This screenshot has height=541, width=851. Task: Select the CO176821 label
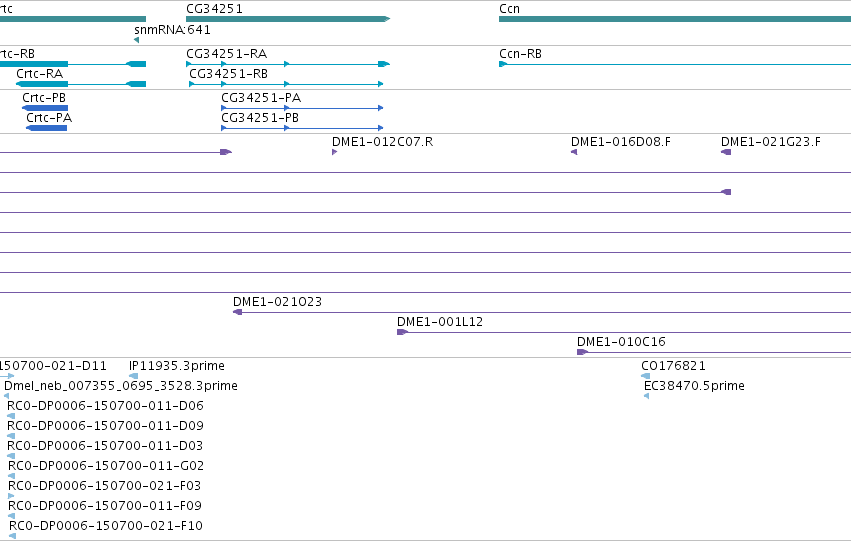(x=673, y=366)
